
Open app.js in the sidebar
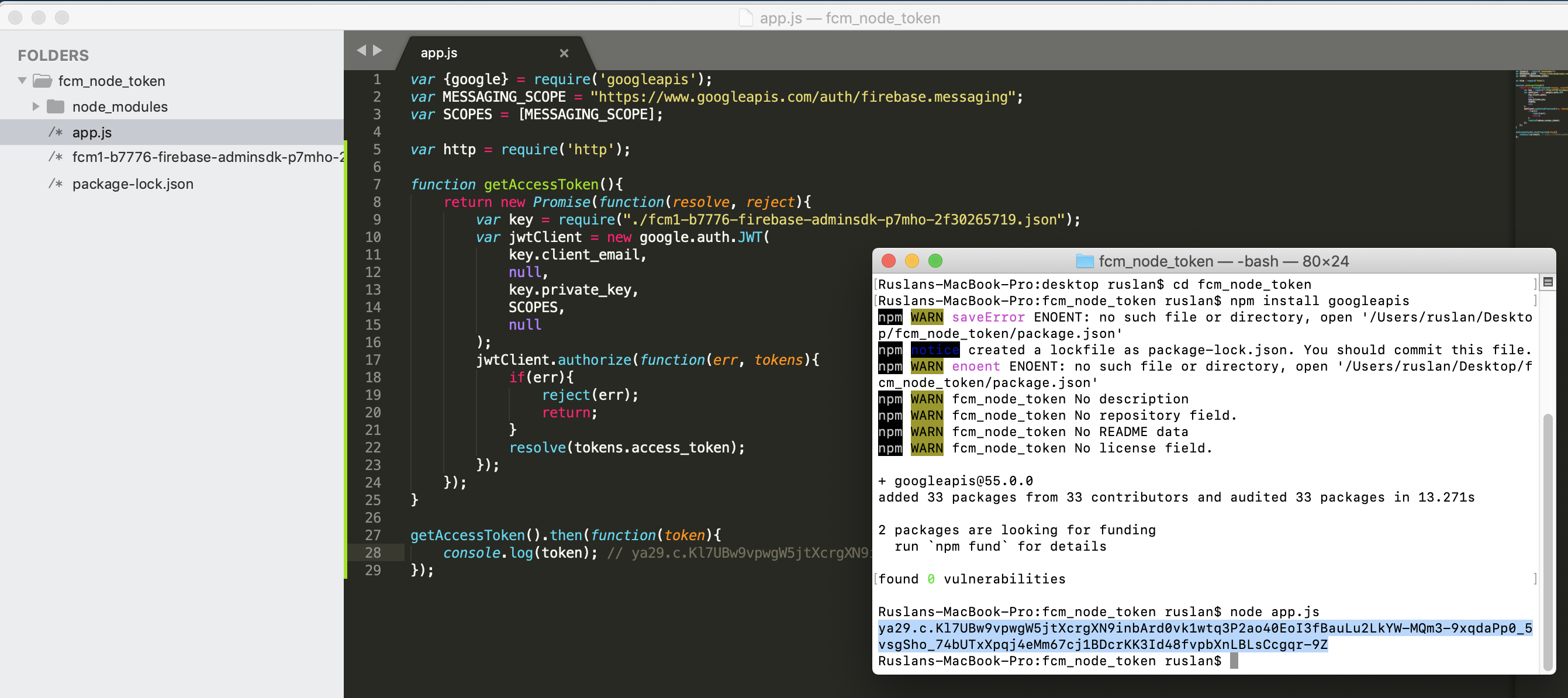(x=92, y=132)
